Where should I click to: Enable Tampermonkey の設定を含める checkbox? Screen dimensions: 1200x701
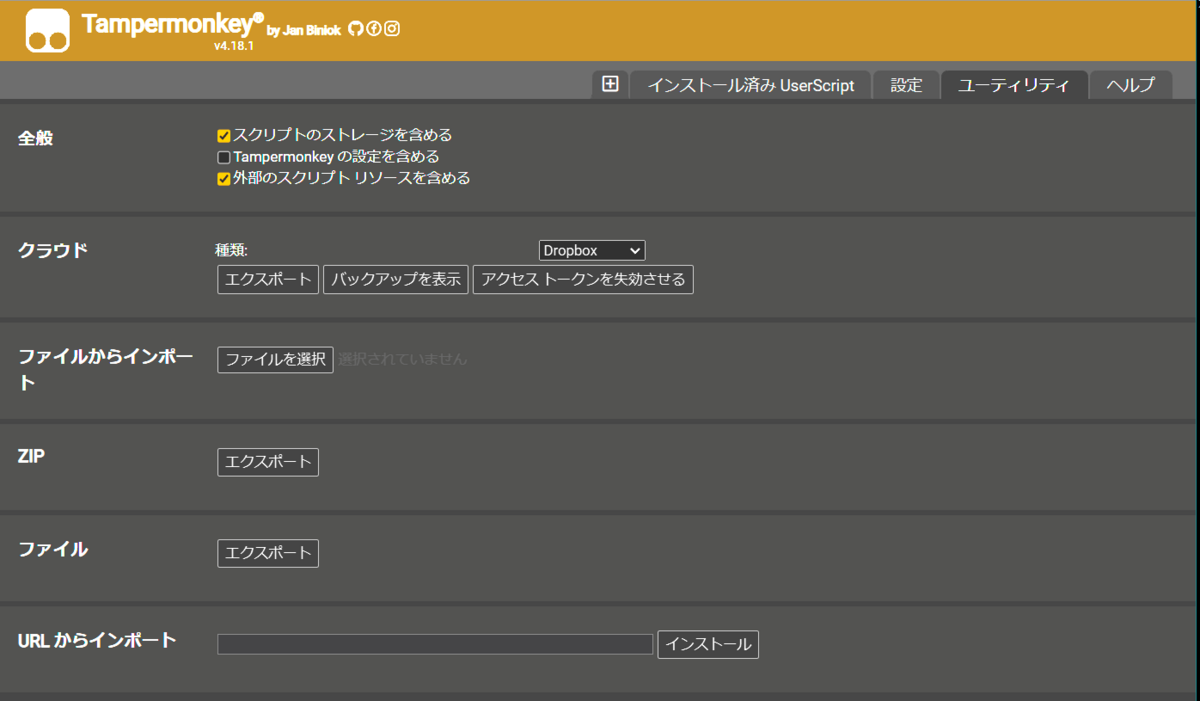pos(224,157)
